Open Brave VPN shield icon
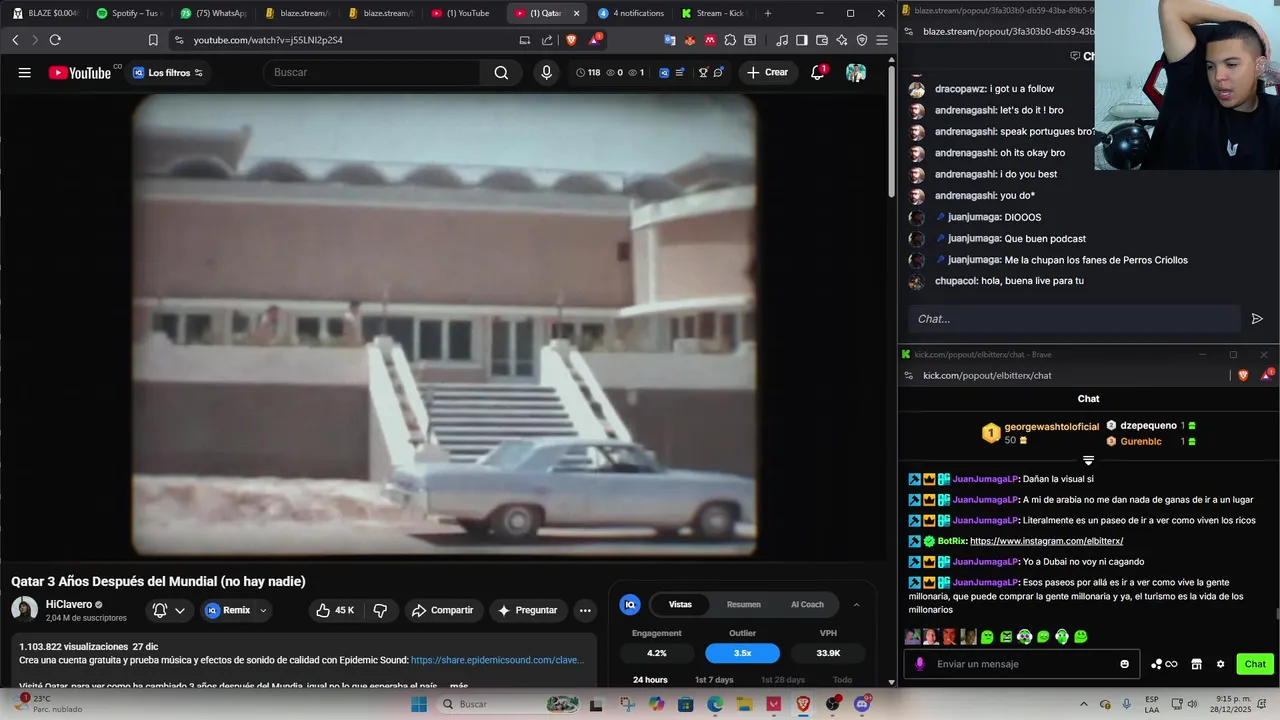1280x720 pixels. point(861,40)
